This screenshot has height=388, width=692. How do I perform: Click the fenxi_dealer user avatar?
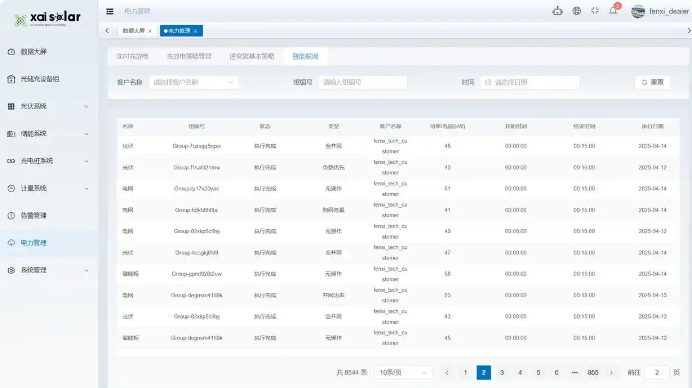pos(637,11)
